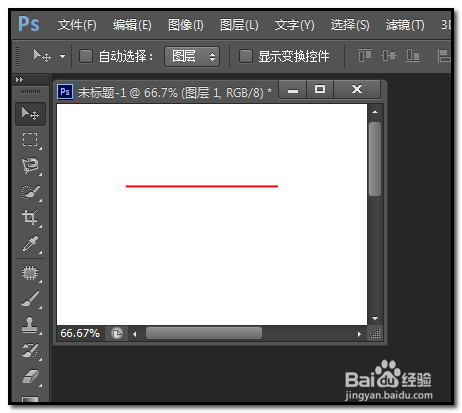Close the 未标题-1 document window
Image resolution: width=462 pixels, height=413 pixels.
[357, 90]
